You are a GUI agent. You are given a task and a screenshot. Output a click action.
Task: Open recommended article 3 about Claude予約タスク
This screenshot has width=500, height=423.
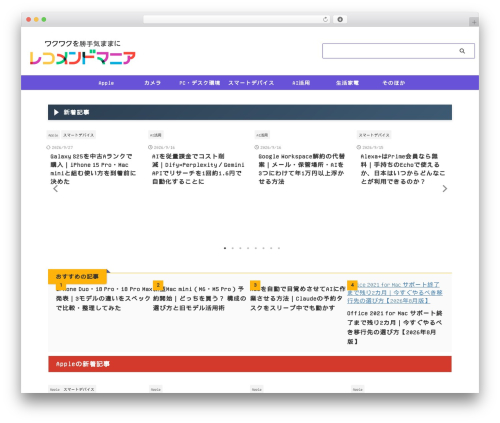pos(298,298)
